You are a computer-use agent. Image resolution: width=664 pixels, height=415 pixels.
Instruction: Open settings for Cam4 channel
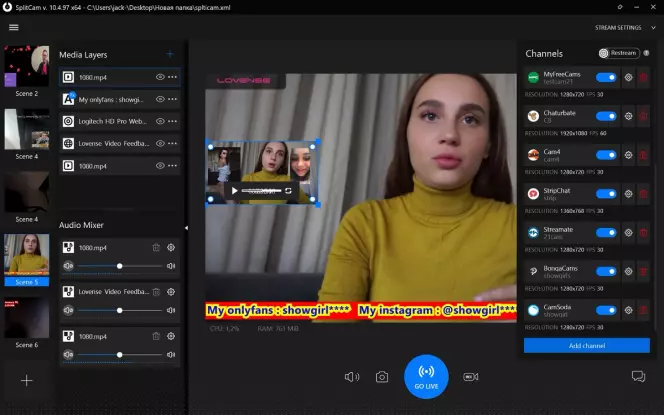(x=628, y=155)
